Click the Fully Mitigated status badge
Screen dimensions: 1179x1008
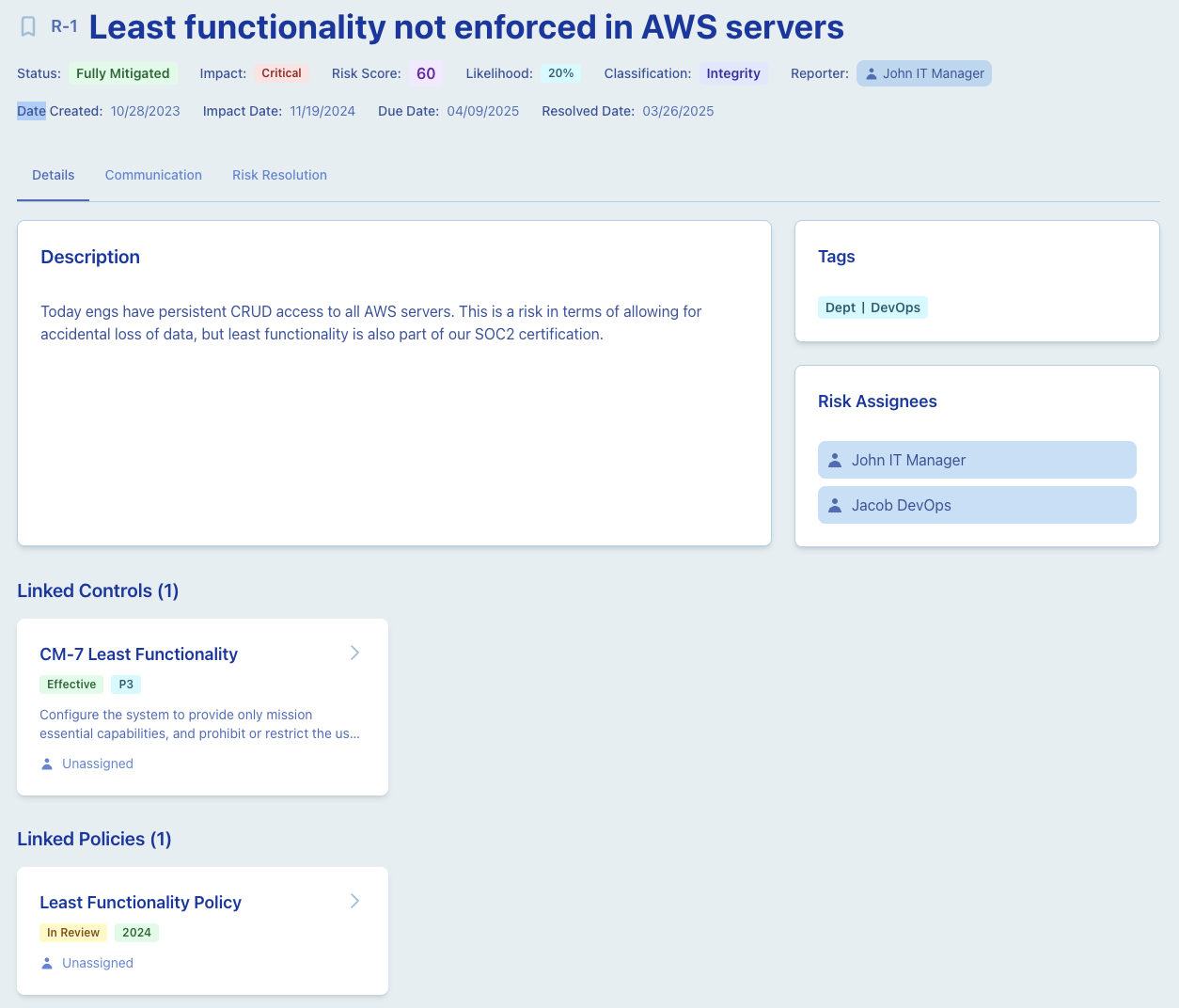coord(122,72)
